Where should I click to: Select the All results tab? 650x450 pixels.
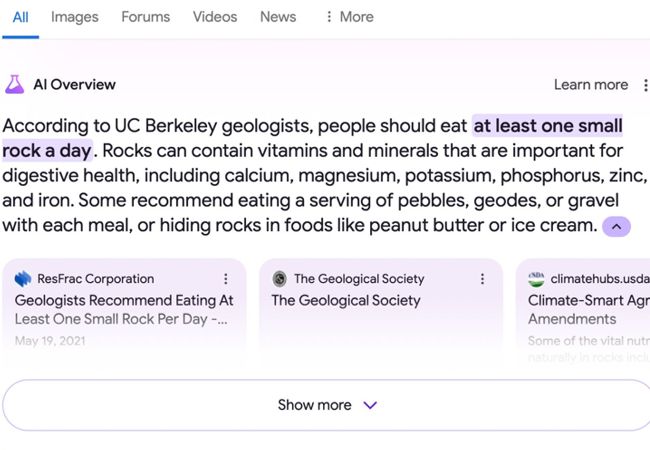(x=20, y=17)
